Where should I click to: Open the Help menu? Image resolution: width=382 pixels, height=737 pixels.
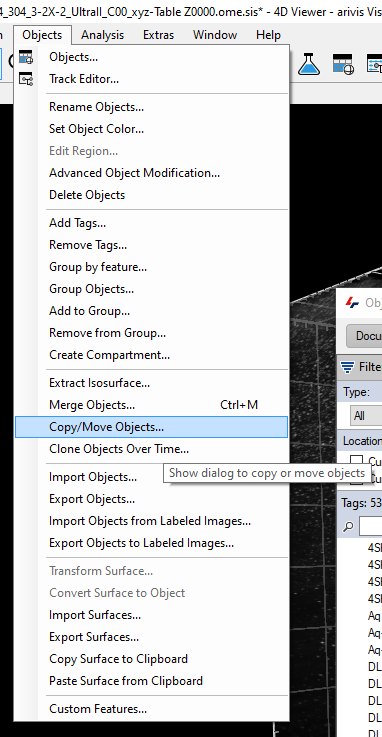pos(268,35)
